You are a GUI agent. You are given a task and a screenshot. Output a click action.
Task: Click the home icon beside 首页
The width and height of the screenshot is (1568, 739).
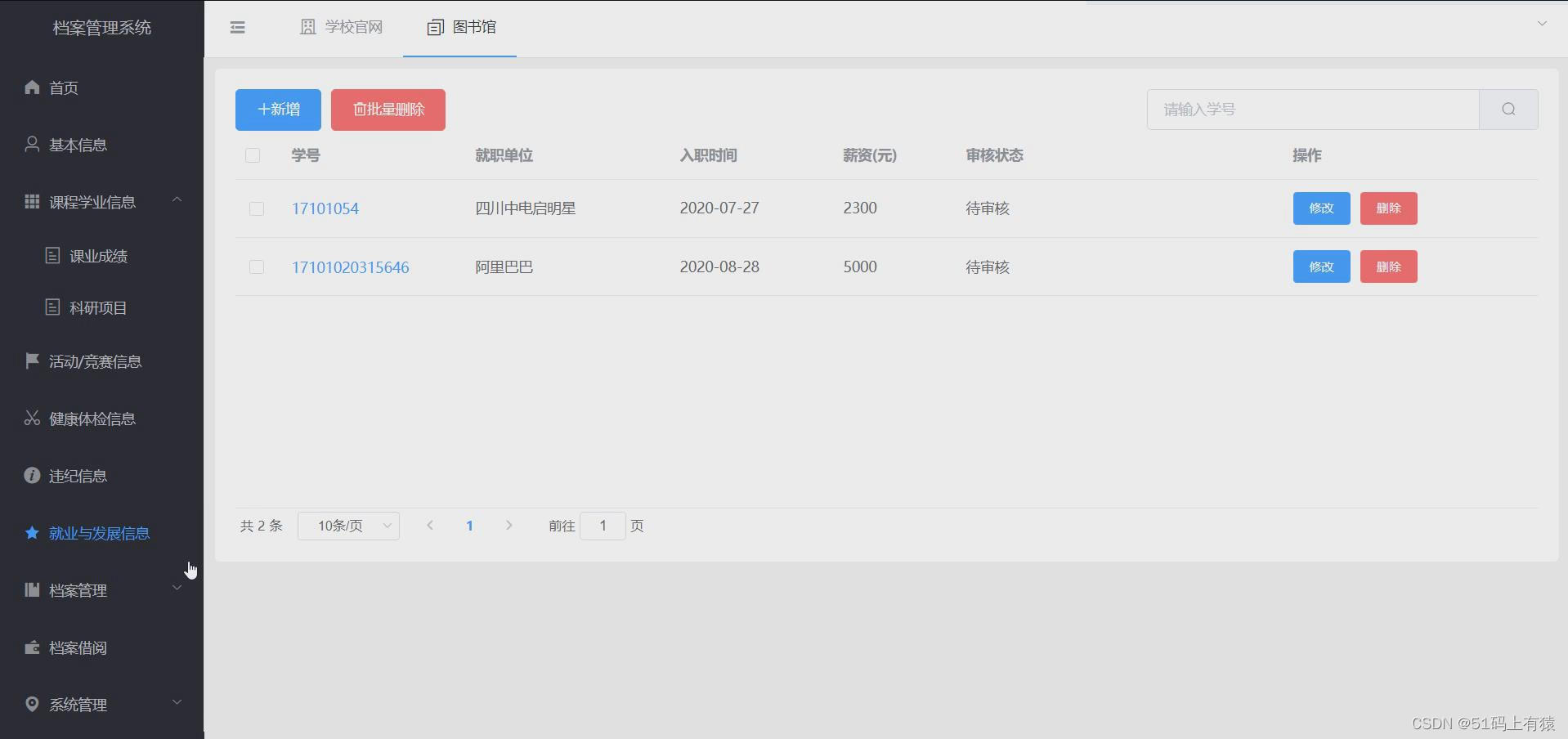pos(32,87)
